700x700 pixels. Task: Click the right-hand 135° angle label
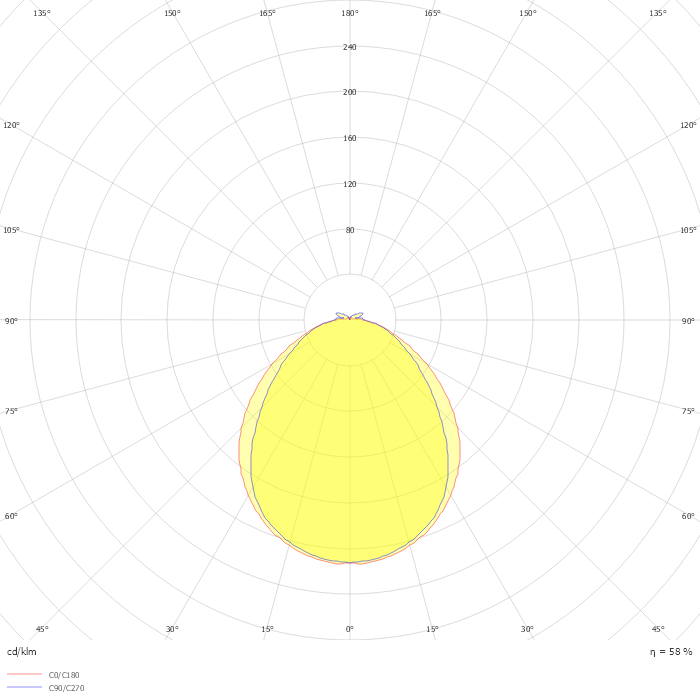point(658,13)
